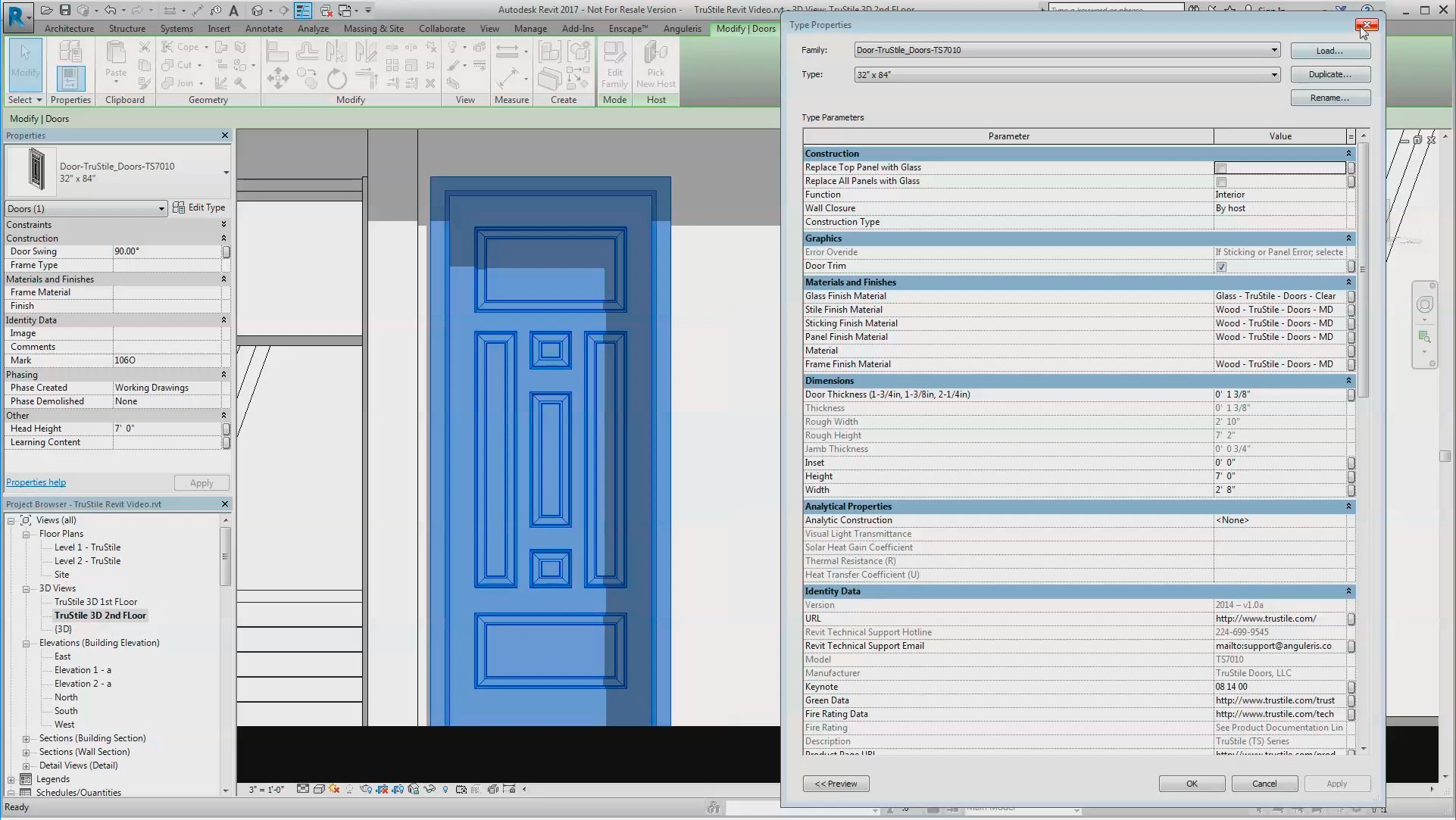1456x820 pixels.
Task: Toggle the Thin Lines icon in quick access toolbar
Action: point(303,10)
